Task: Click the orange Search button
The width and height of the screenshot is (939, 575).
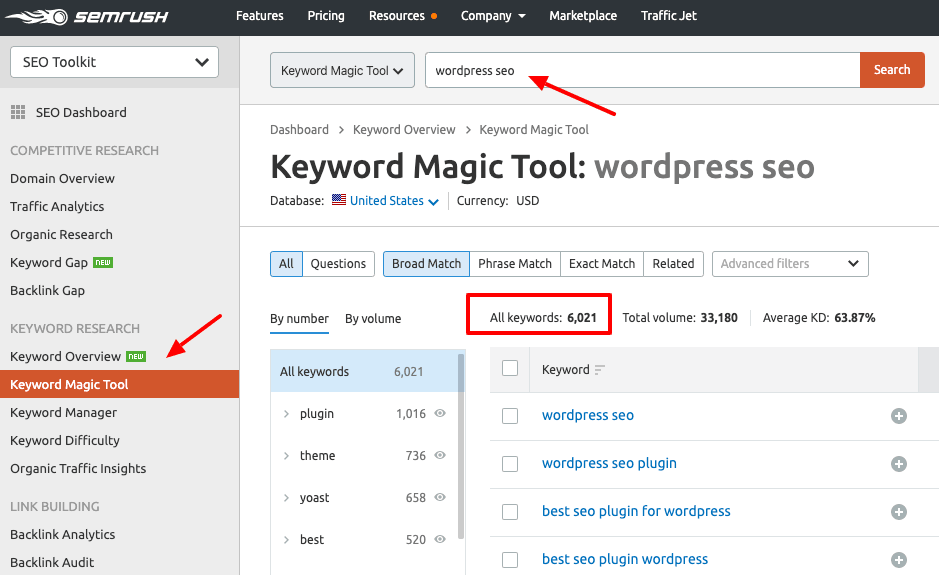Action: click(892, 70)
